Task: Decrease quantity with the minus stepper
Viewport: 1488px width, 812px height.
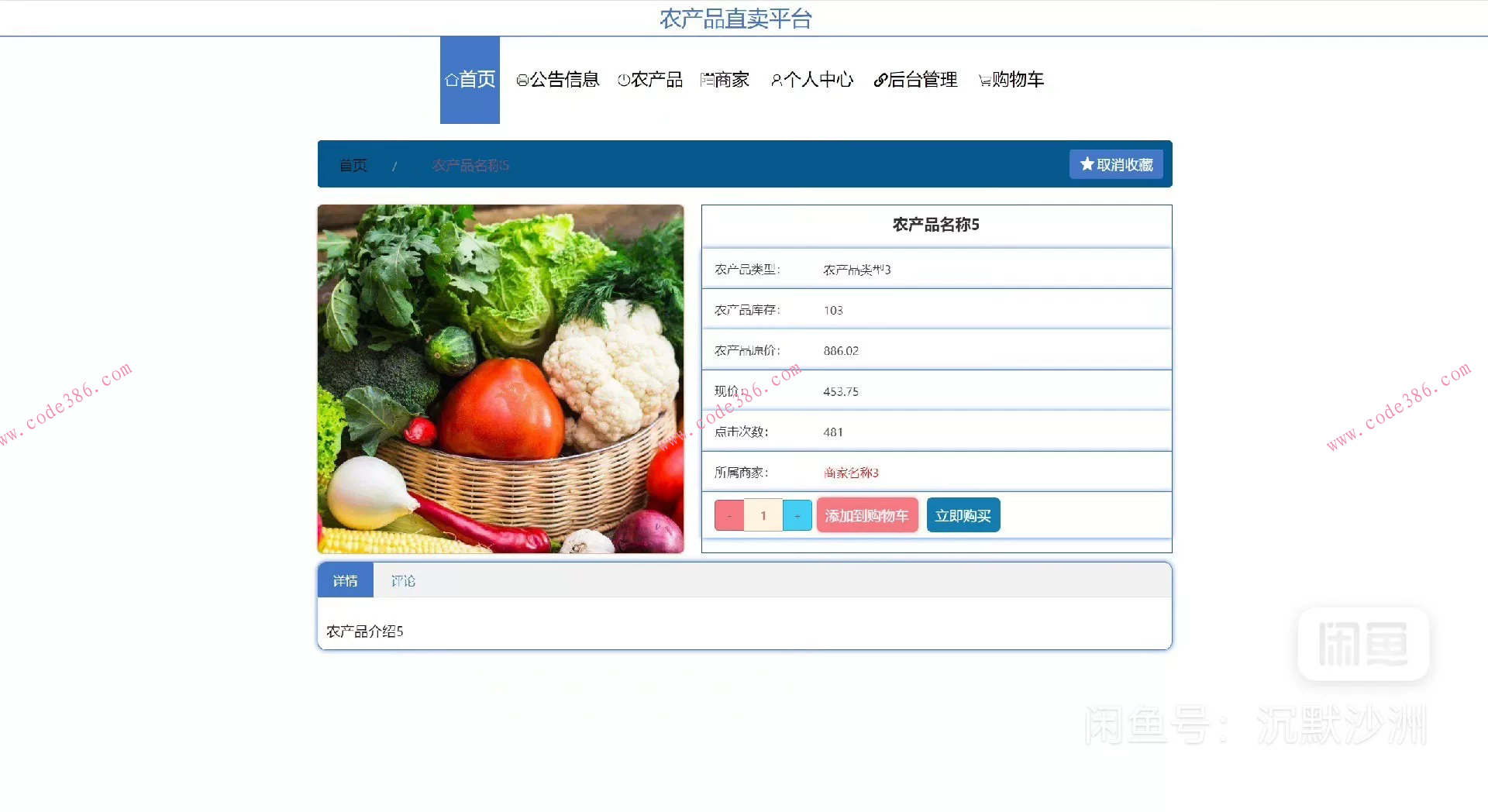Action: pyautogui.click(x=728, y=515)
